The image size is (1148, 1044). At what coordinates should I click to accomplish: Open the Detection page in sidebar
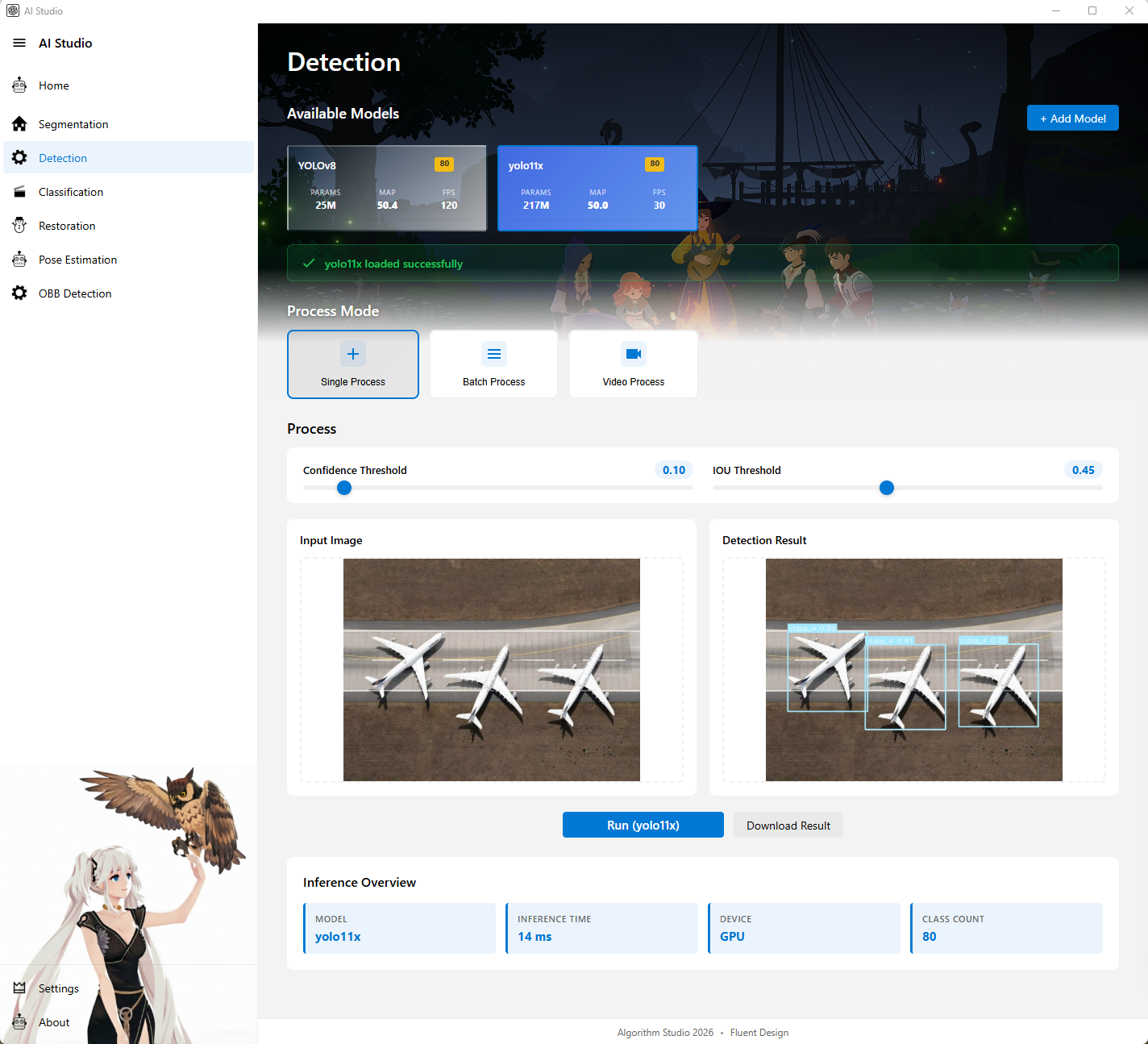pyautogui.click(x=63, y=158)
